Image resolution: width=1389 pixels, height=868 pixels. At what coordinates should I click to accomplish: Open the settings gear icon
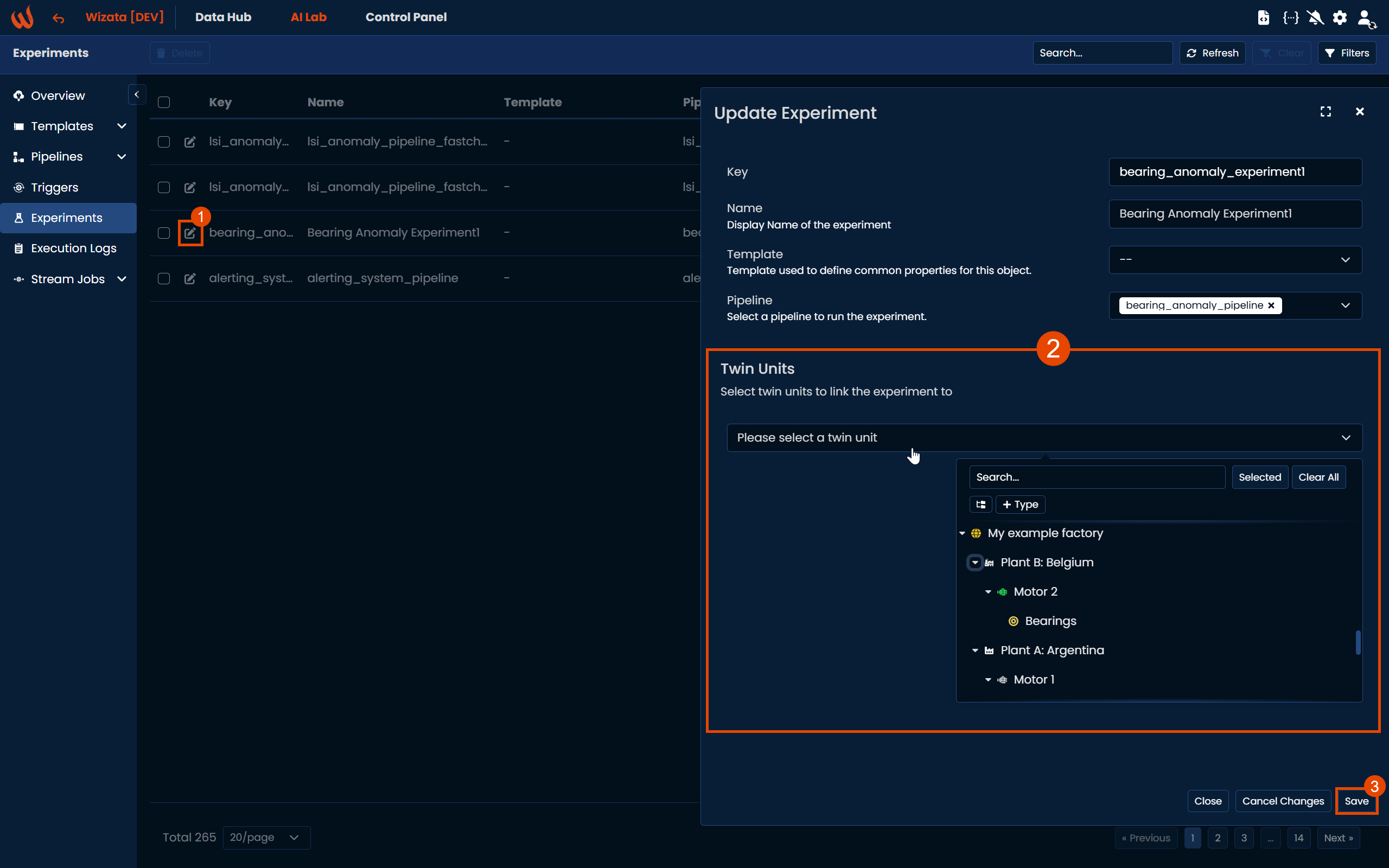pos(1340,18)
